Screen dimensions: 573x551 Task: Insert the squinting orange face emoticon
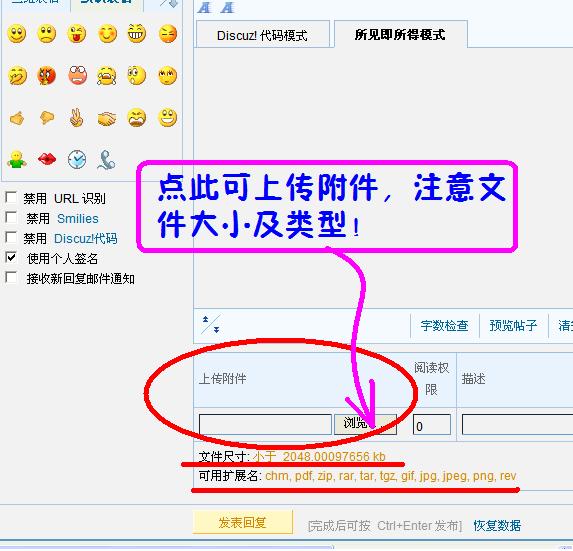(x=168, y=34)
